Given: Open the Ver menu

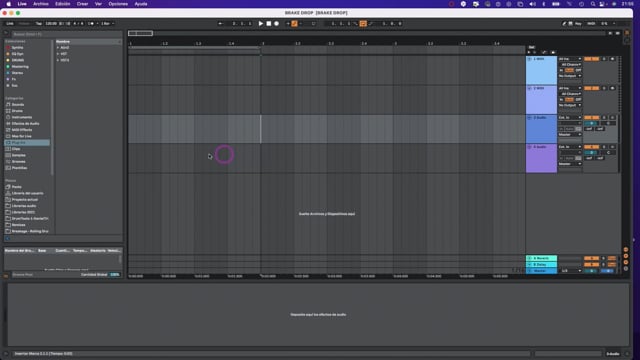Looking at the screenshot, I should (x=98, y=4).
